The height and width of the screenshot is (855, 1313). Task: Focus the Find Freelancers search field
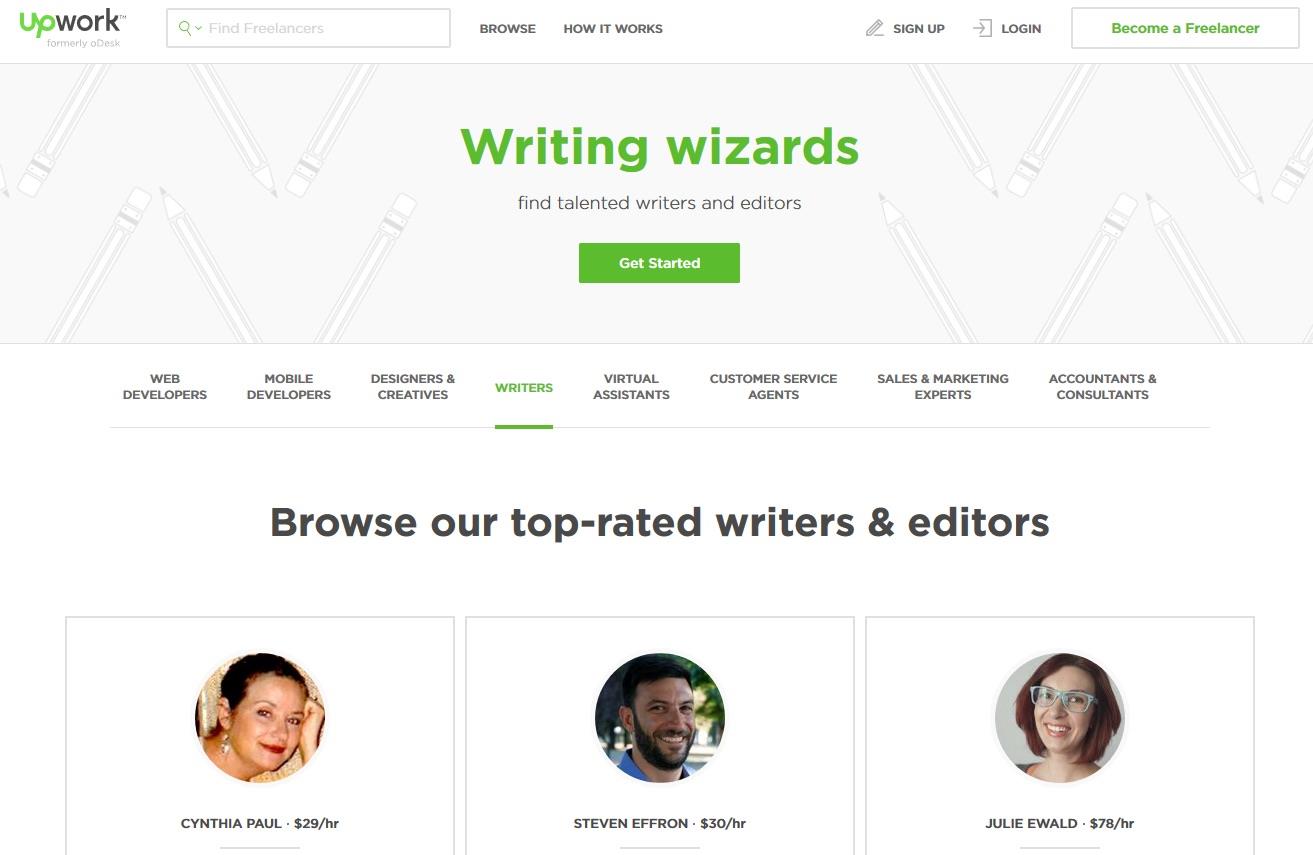pyautogui.click(x=308, y=28)
